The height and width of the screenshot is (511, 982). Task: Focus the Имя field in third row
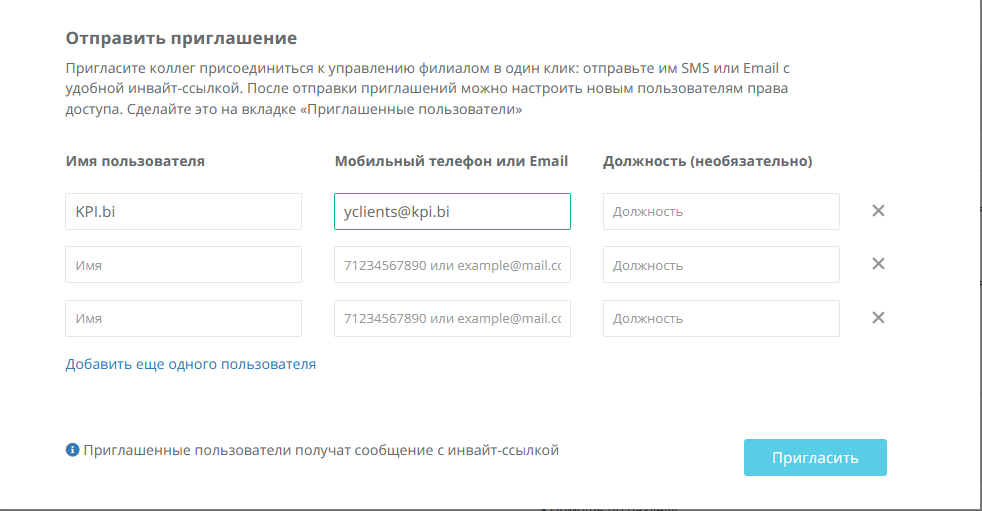click(183, 318)
